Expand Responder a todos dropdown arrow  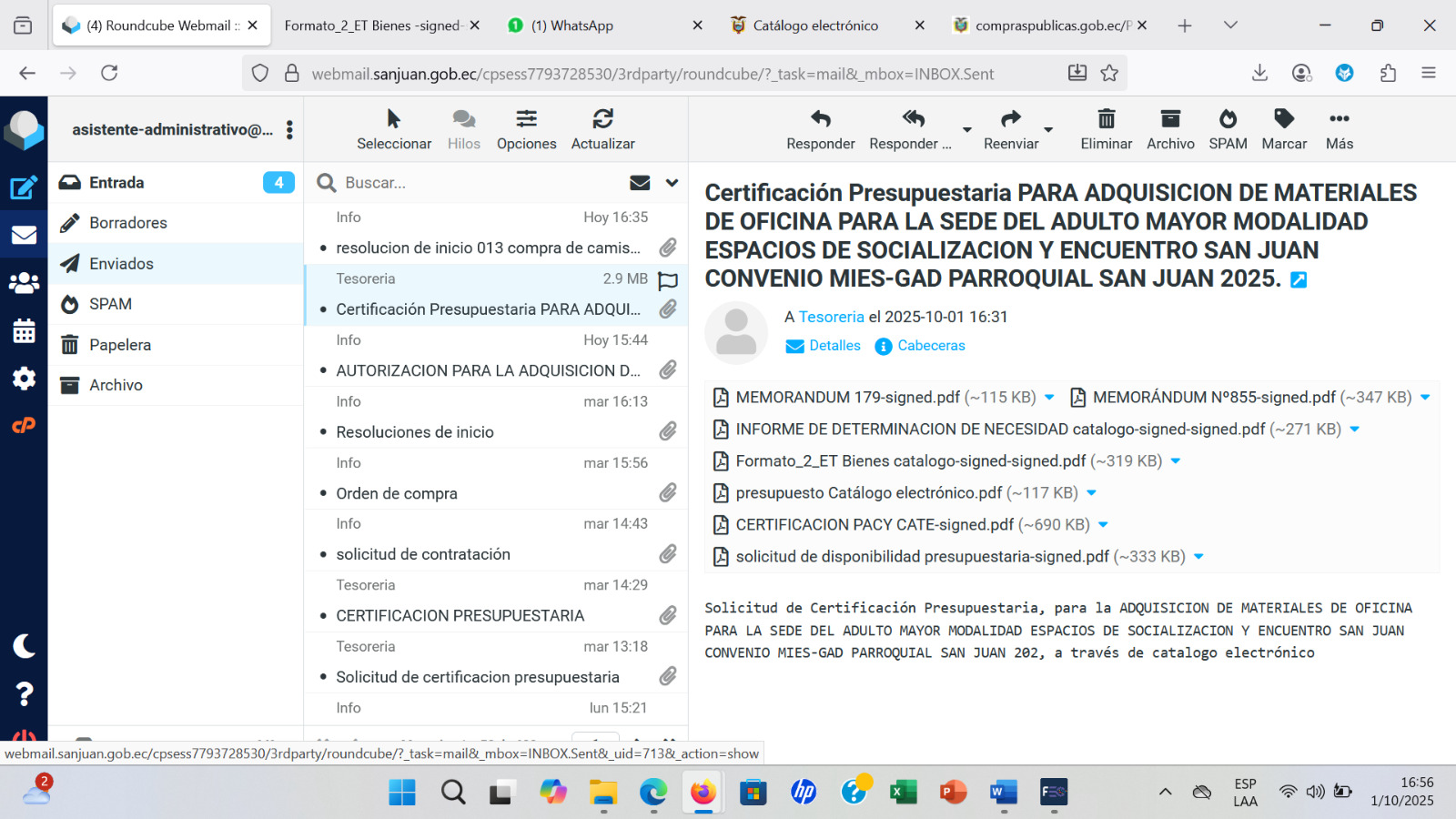coord(967,130)
